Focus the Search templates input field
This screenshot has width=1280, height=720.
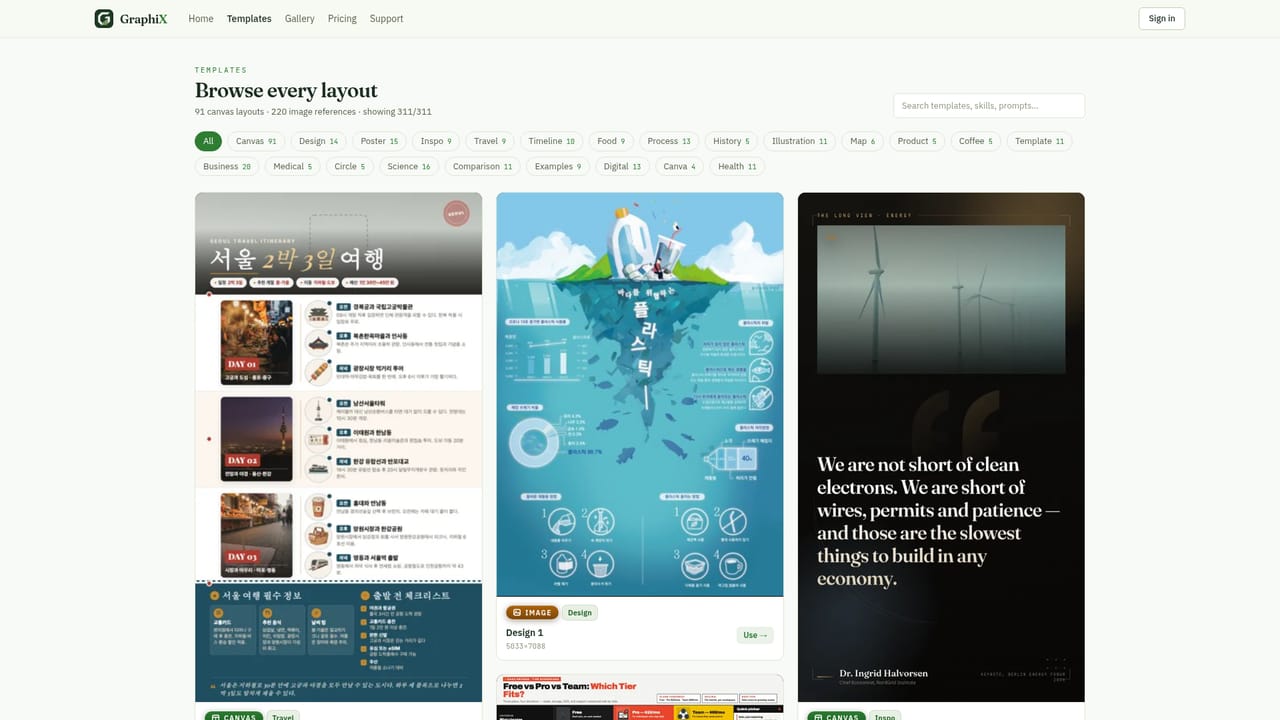[x=989, y=105]
